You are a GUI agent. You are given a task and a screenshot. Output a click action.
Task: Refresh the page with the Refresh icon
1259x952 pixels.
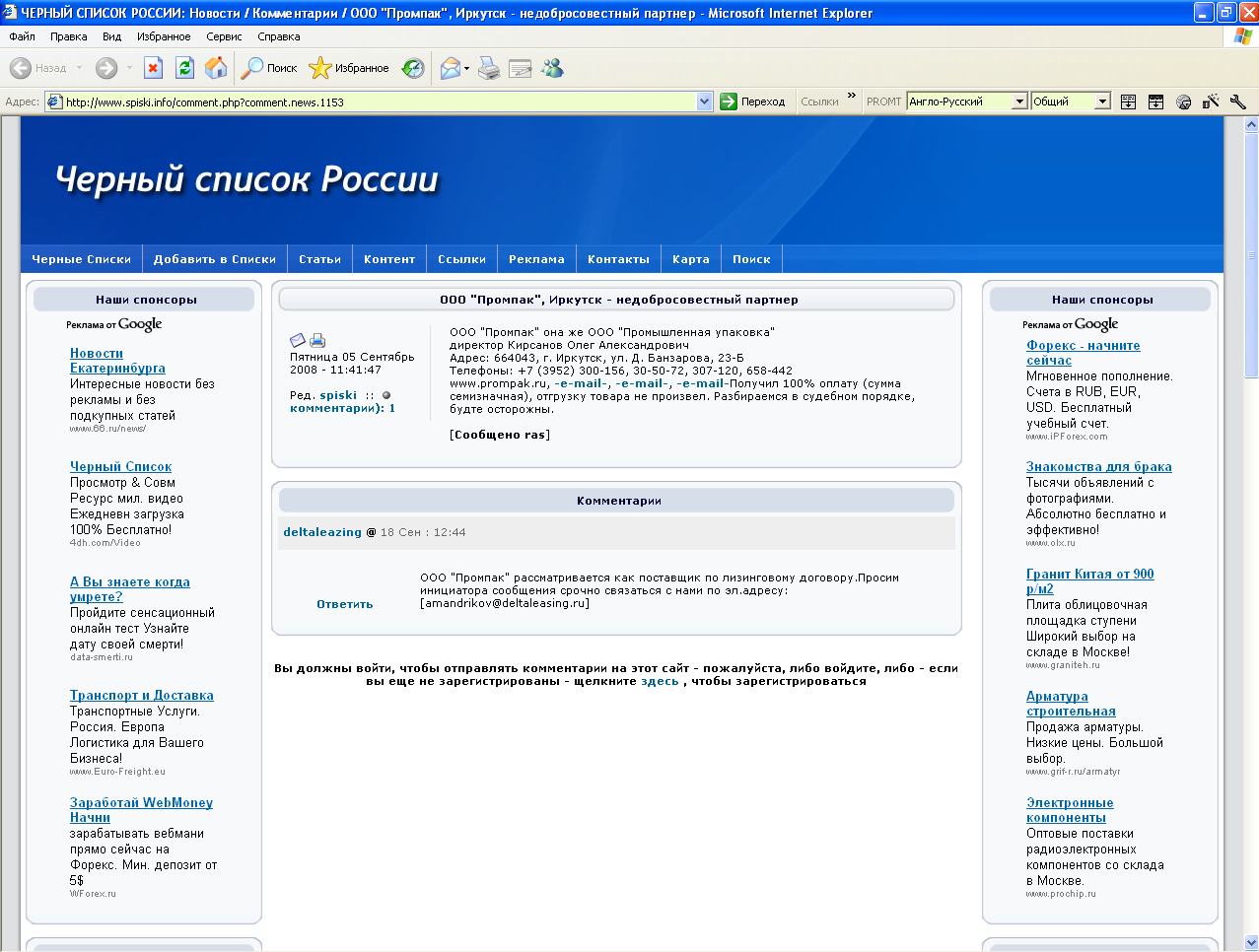click(184, 68)
